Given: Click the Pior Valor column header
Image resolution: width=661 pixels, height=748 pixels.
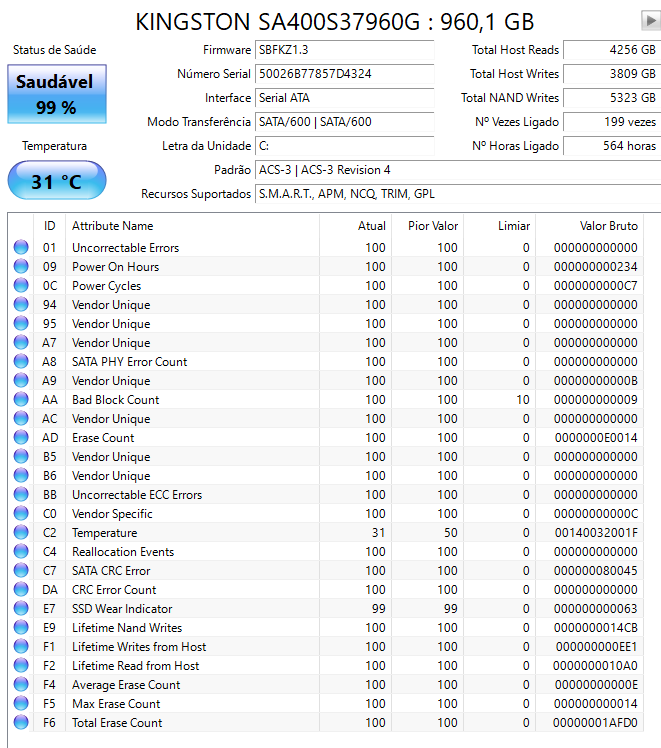Looking at the screenshot, I should coord(427,226).
